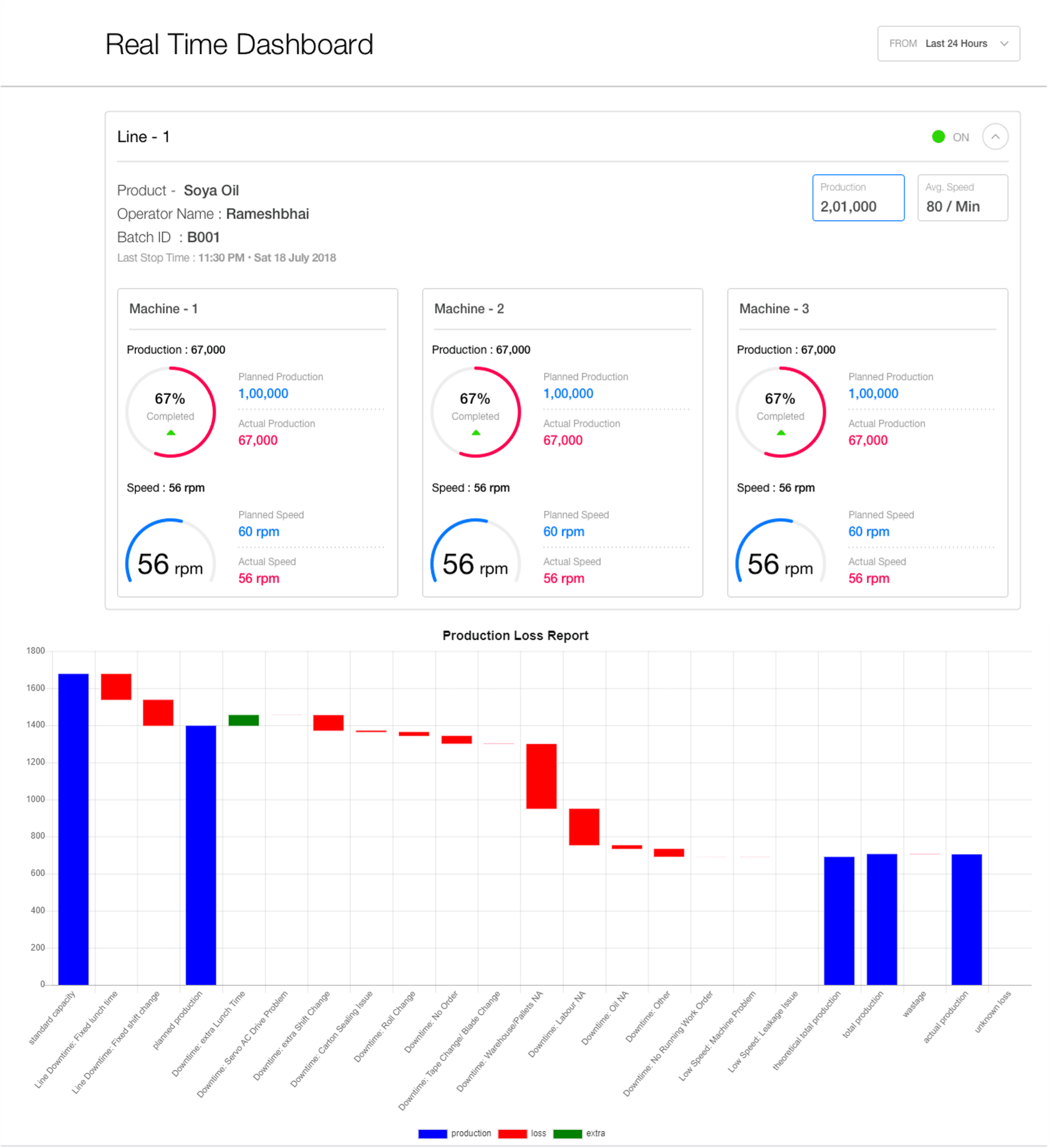
Task: Click Machine - 2 green completion arrow
Action: pyautogui.click(x=476, y=433)
